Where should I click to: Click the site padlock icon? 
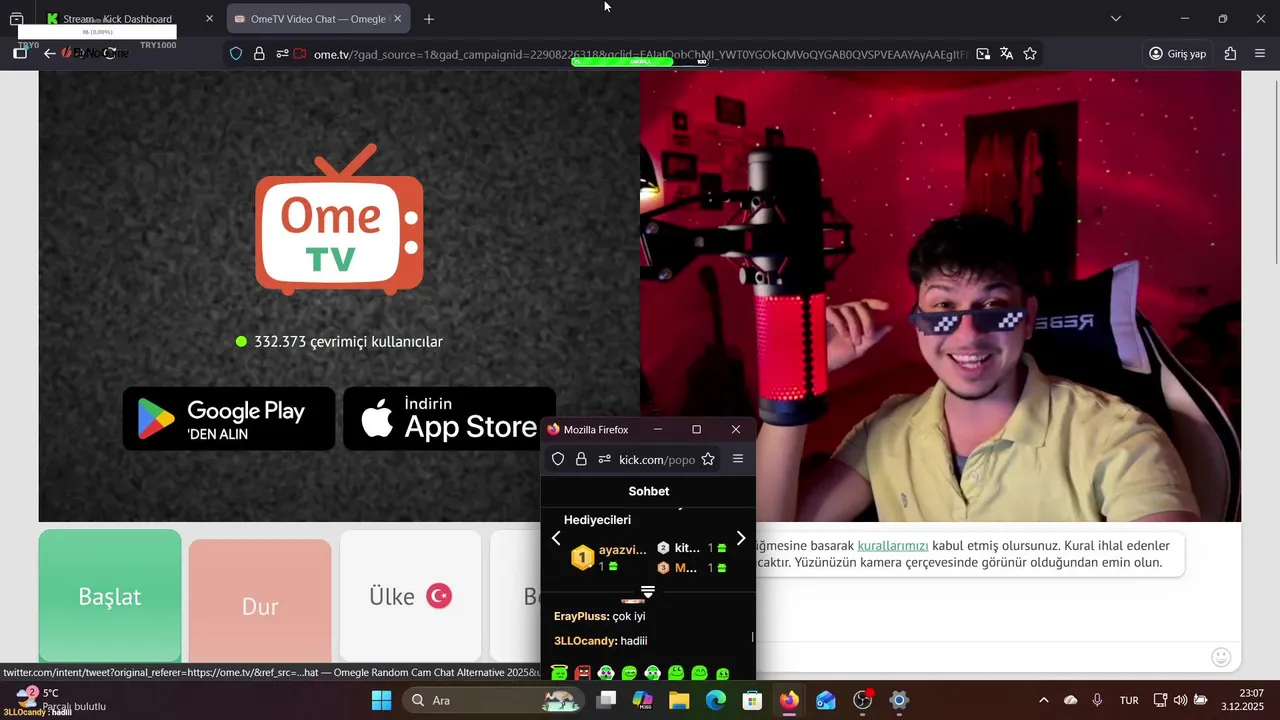click(259, 54)
